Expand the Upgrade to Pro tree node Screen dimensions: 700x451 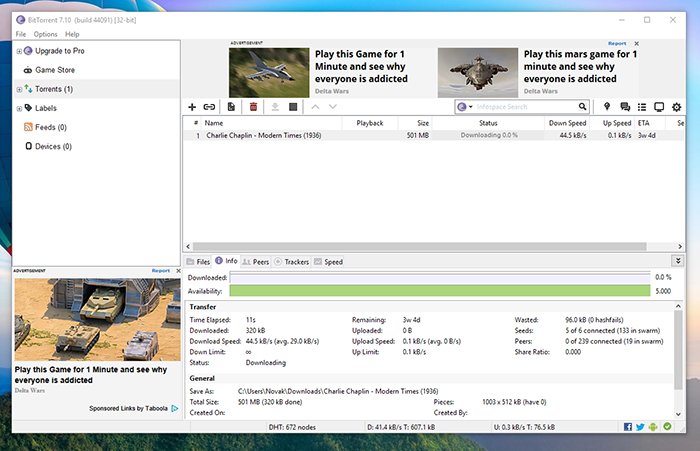(19, 51)
